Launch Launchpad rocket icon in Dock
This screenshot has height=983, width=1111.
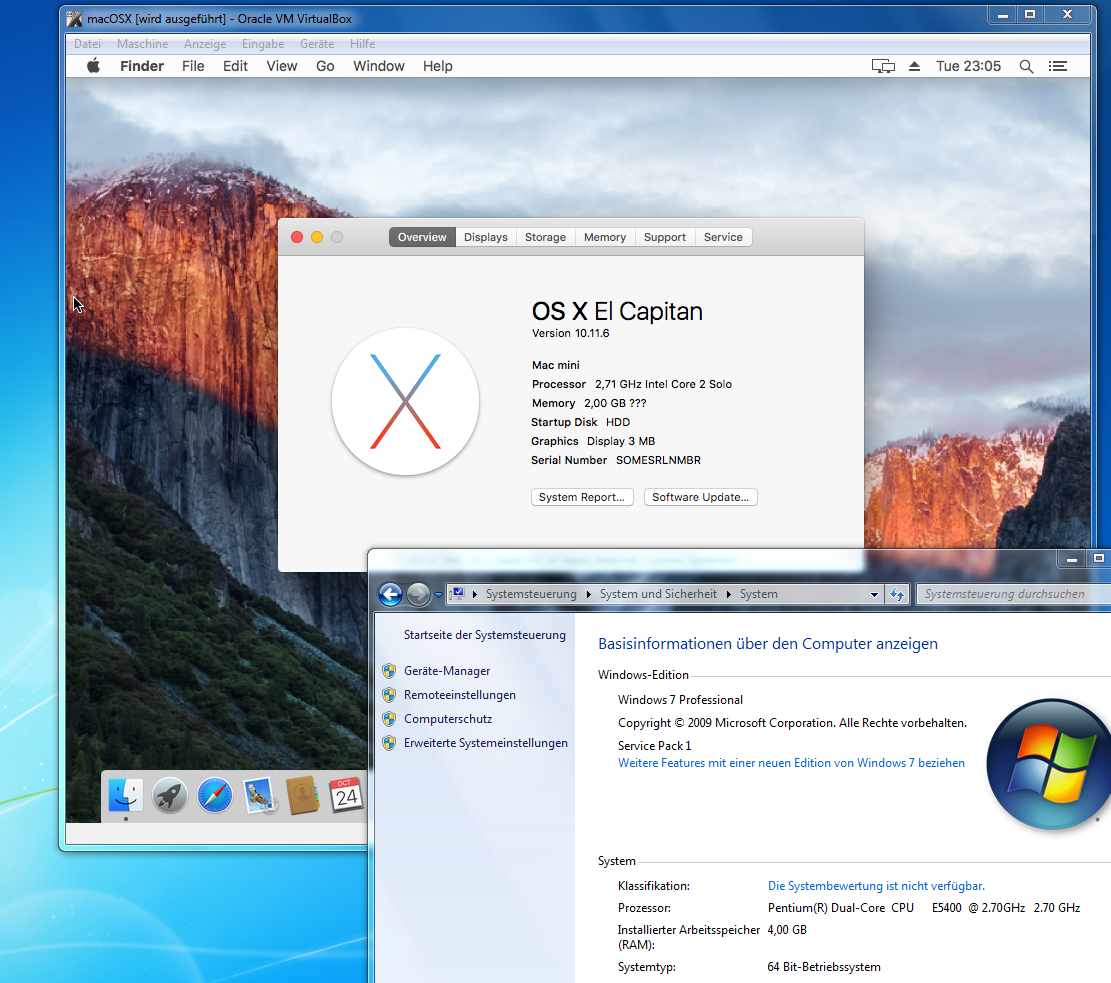(x=170, y=796)
